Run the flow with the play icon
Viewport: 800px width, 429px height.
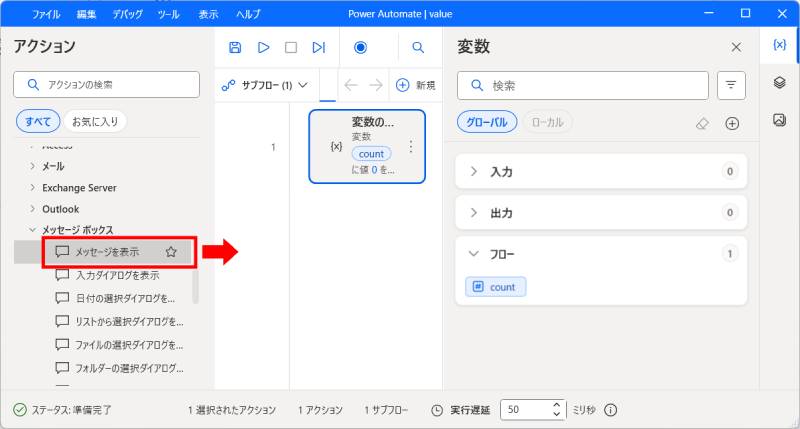(x=264, y=47)
